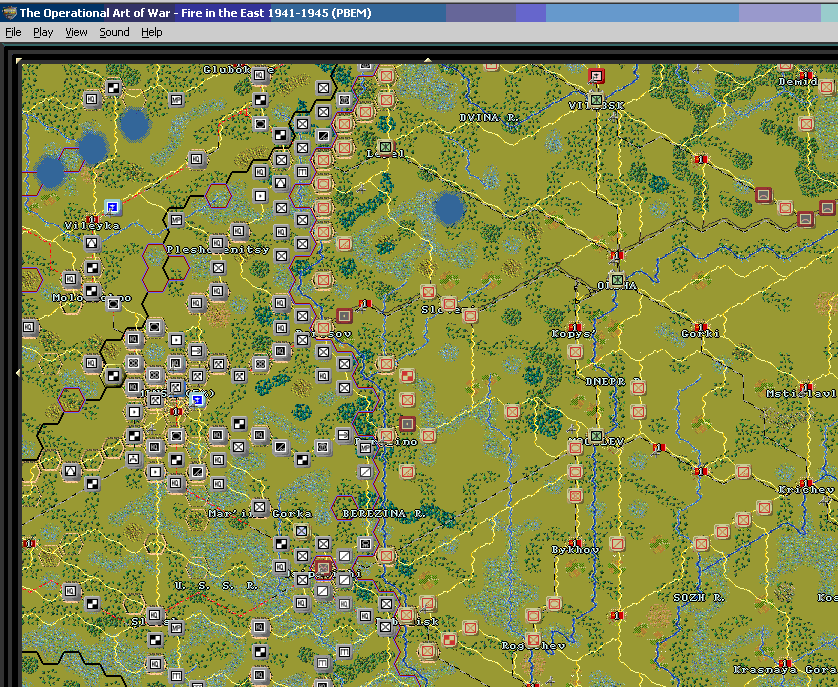Screen dimensions: 839x687
Task: Click the red objective flag at Demidov
Action: pos(806,75)
